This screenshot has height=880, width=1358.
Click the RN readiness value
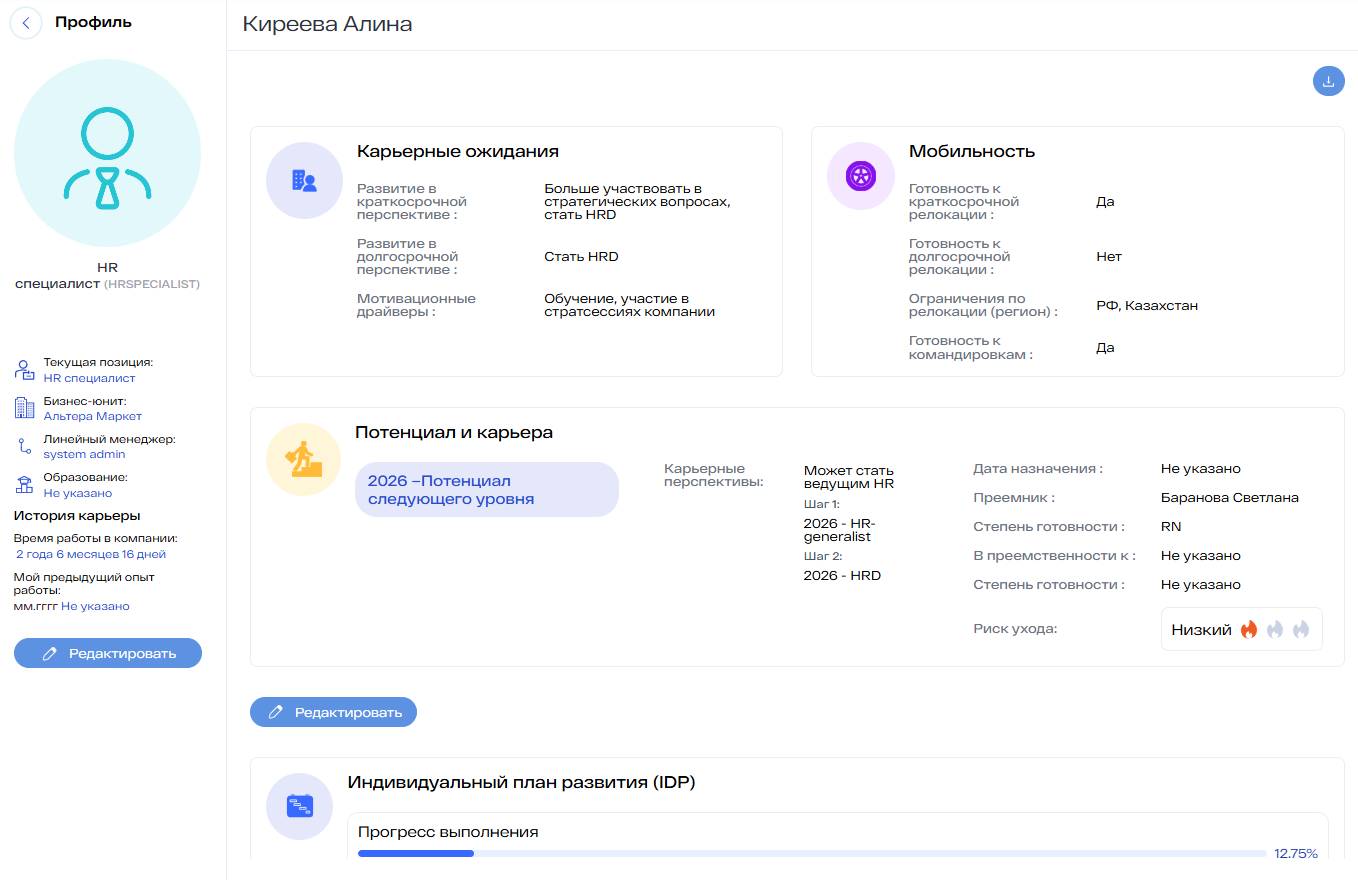1171,526
